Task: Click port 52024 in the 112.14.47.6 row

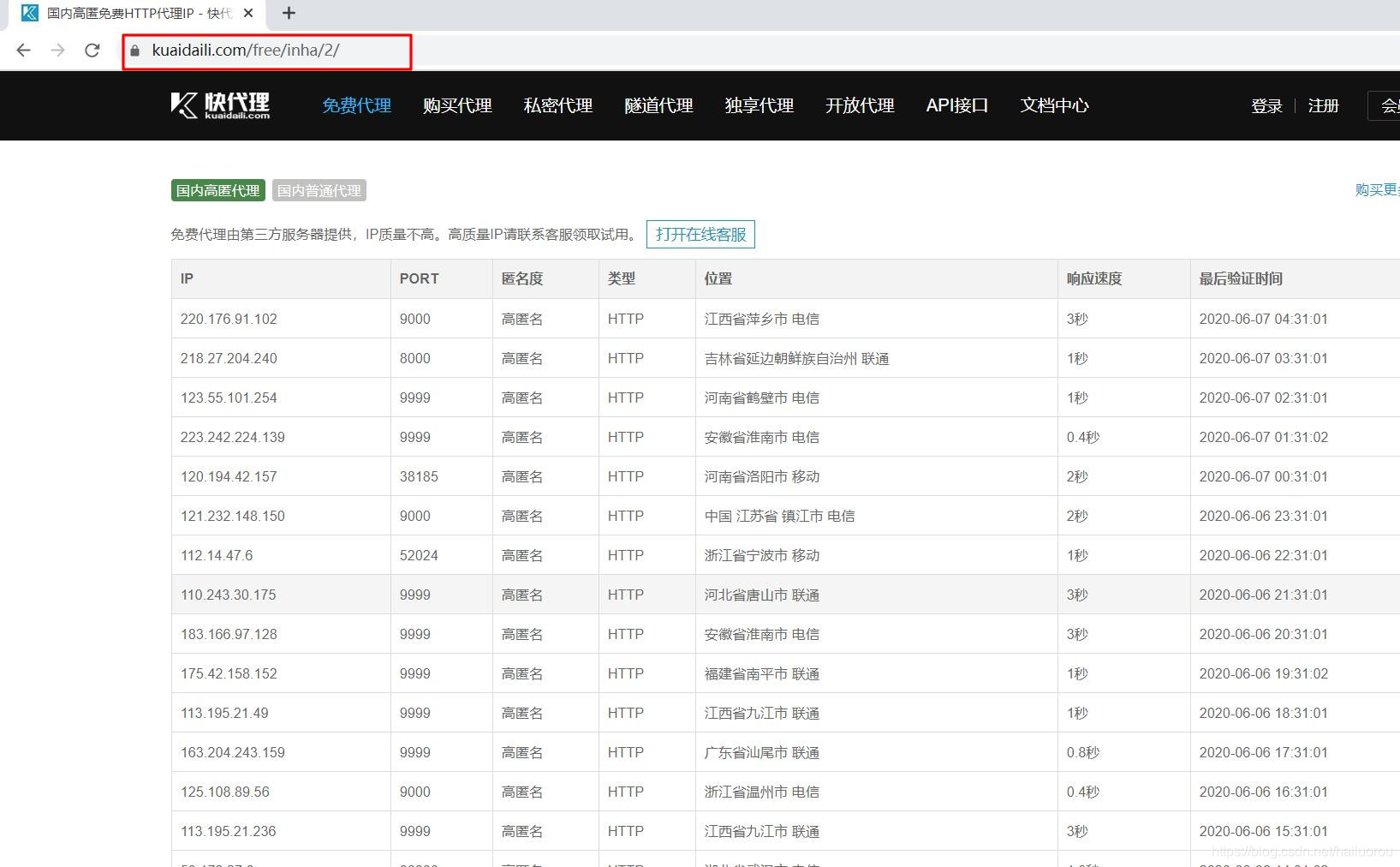Action: pos(419,555)
